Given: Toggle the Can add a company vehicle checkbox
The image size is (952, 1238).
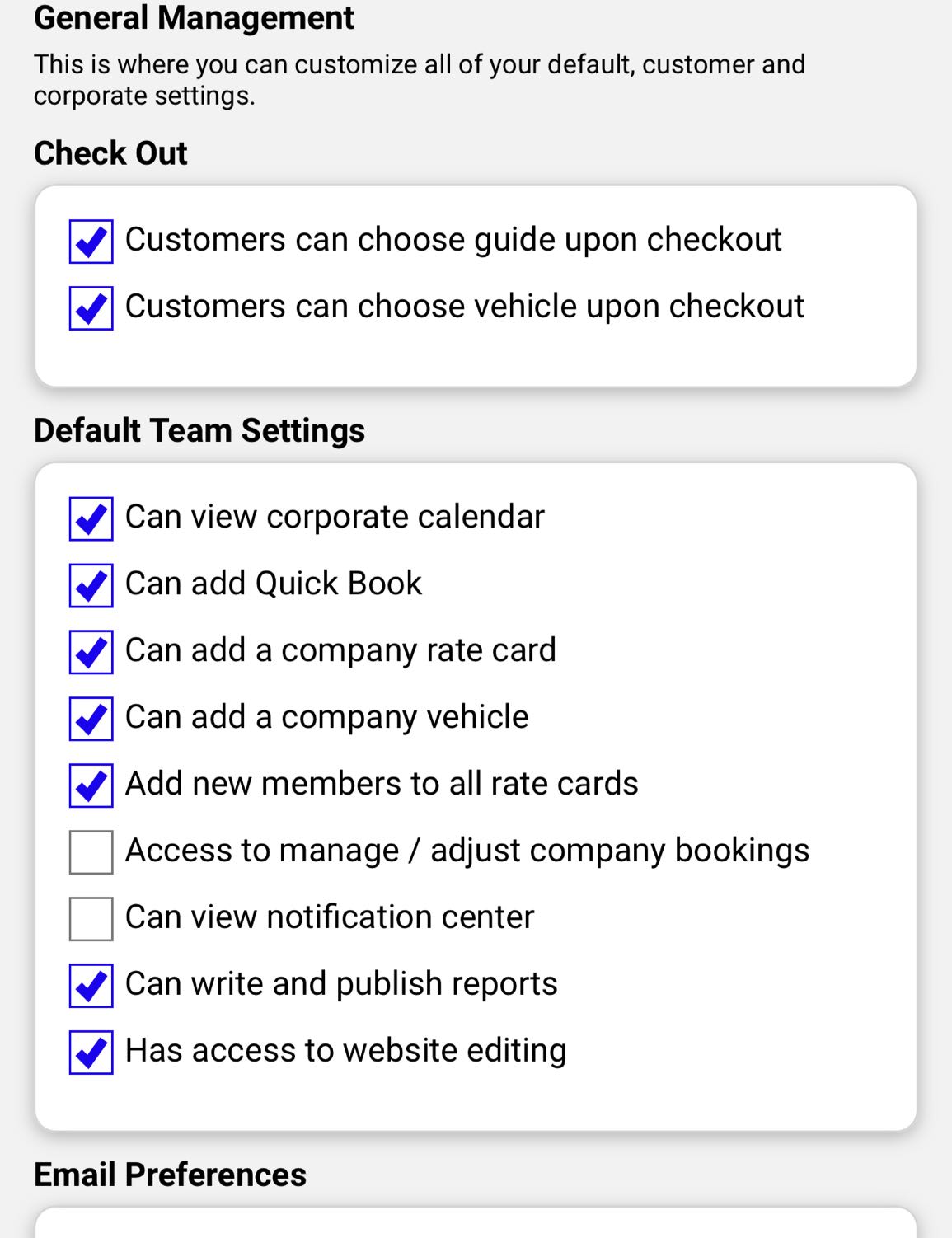Looking at the screenshot, I should pyautogui.click(x=91, y=719).
